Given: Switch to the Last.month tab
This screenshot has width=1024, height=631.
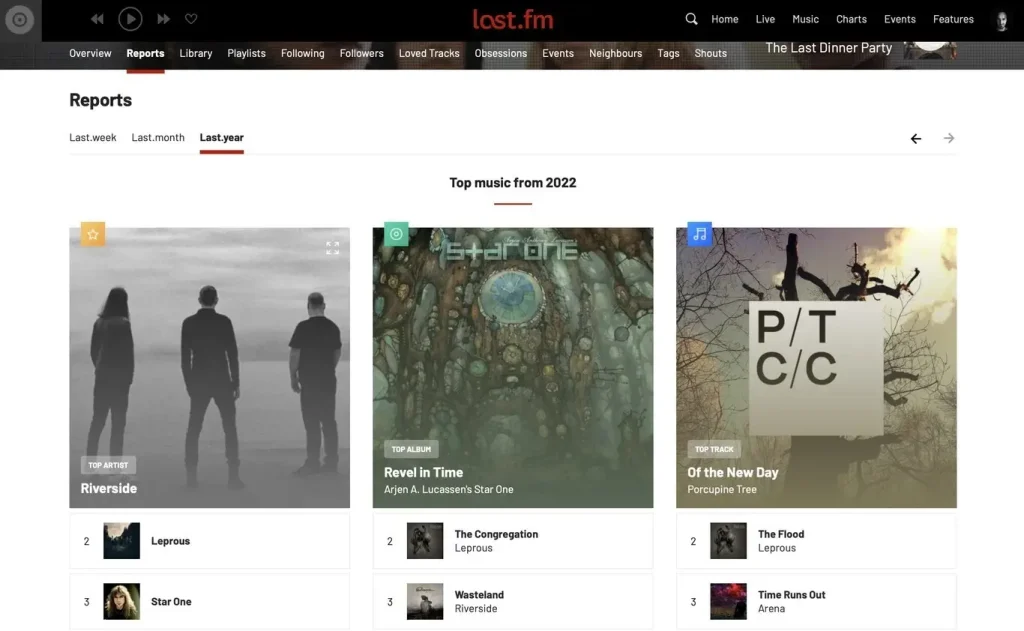Looking at the screenshot, I should pyautogui.click(x=157, y=137).
